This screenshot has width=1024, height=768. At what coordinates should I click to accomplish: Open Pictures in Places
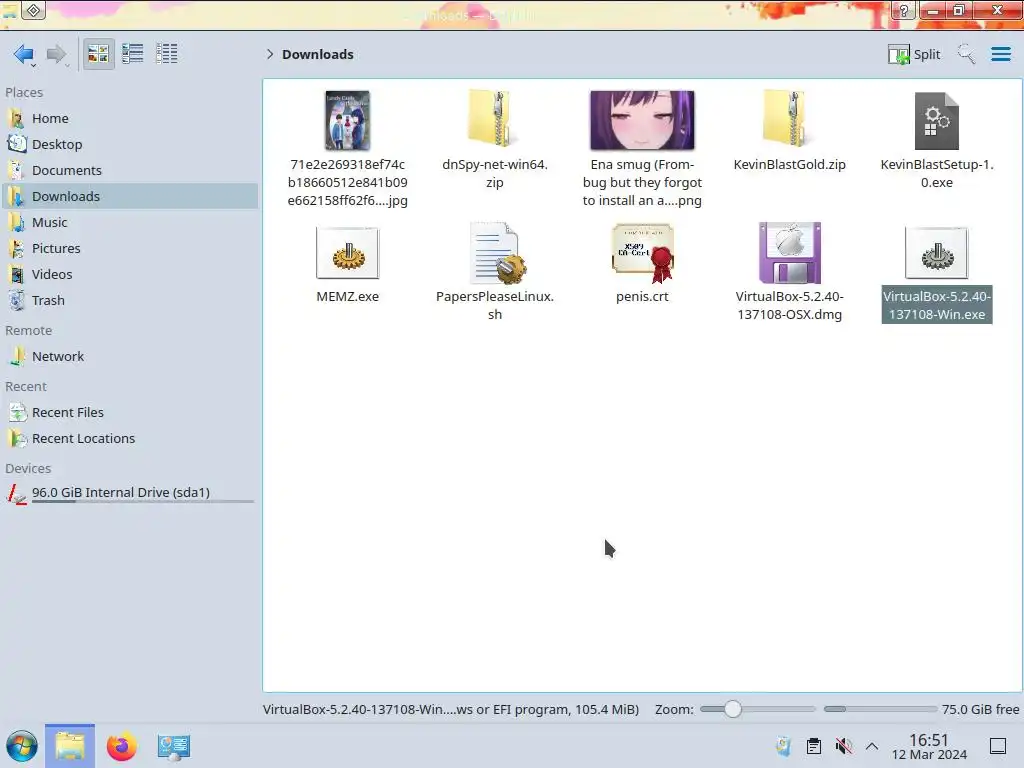[129, 249]
